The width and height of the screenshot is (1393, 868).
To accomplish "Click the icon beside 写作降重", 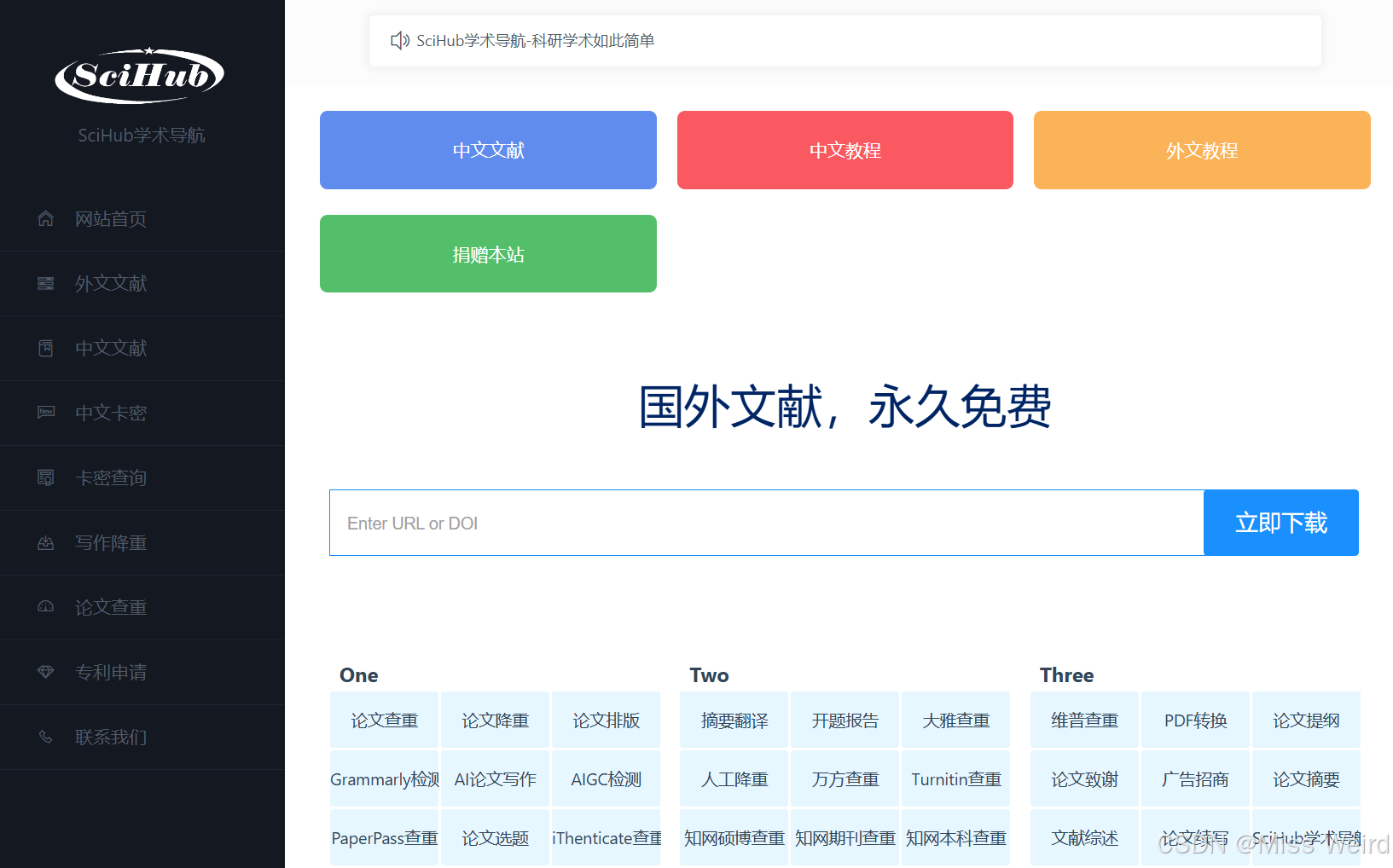I will (x=46, y=543).
